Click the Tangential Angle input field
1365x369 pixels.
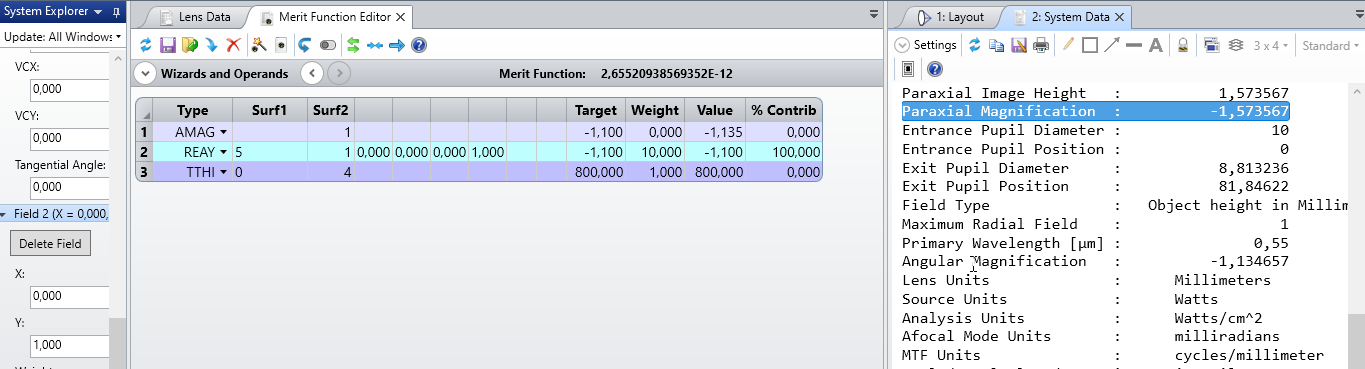69,186
